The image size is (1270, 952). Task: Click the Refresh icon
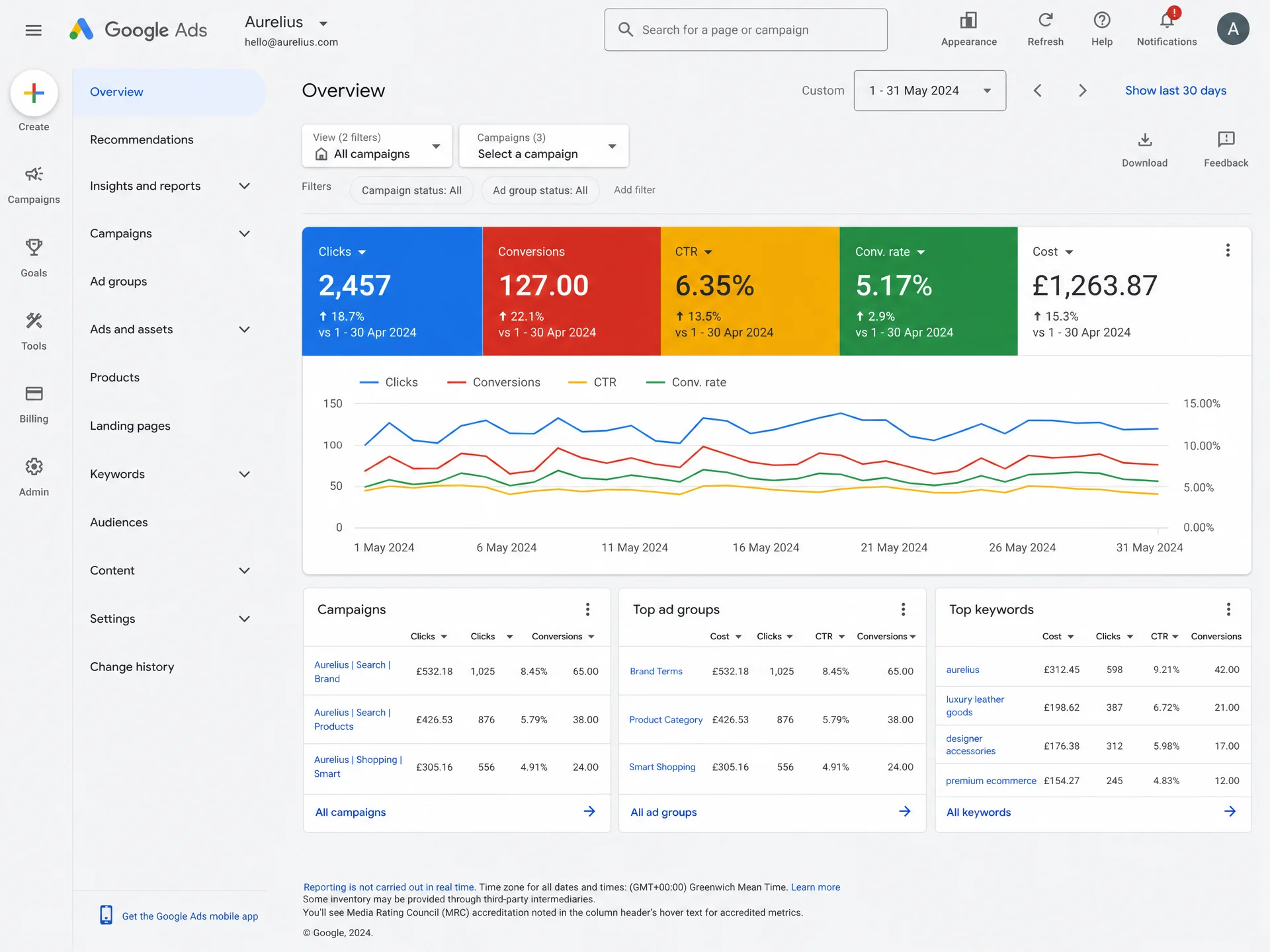pyautogui.click(x=1045, y=20)
